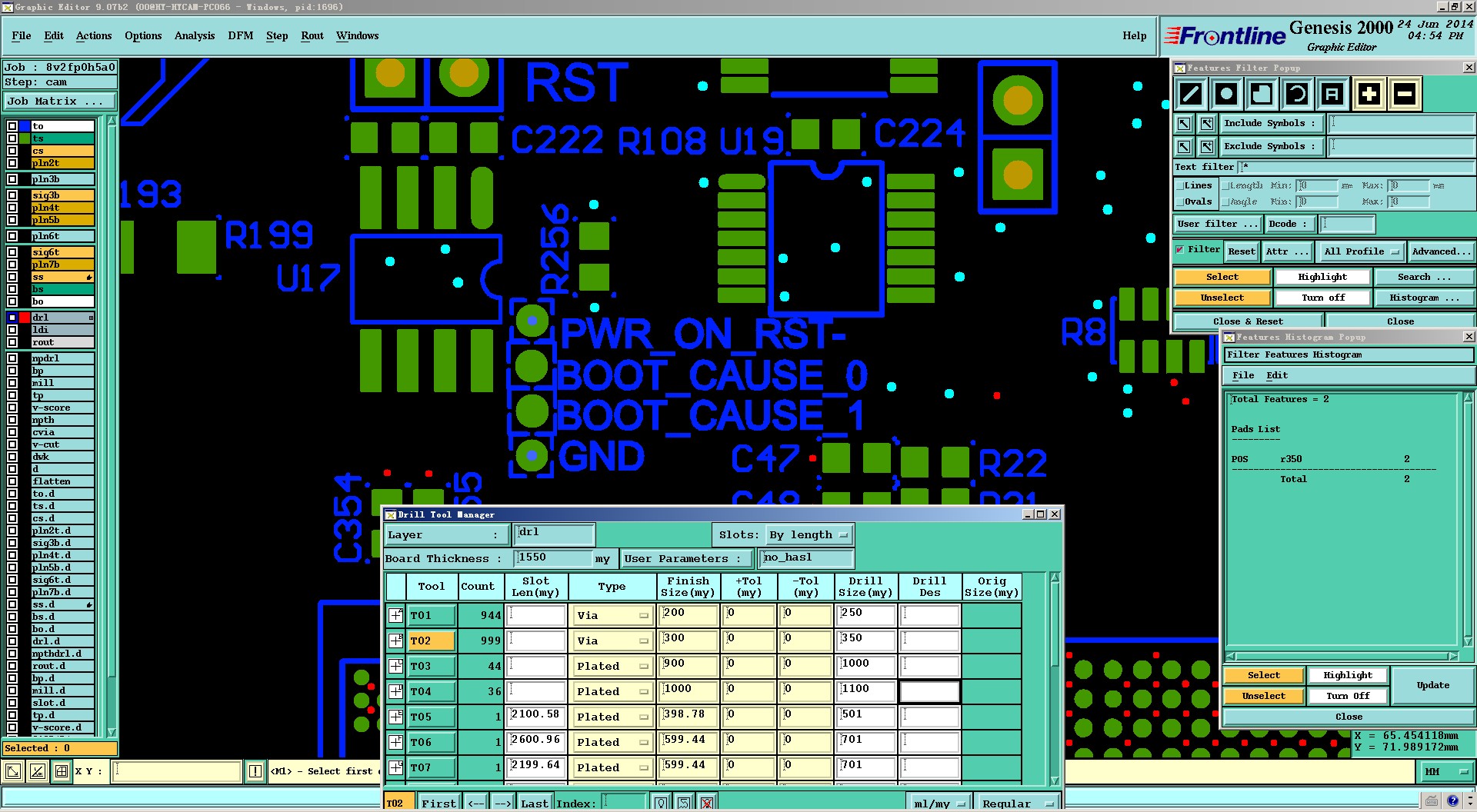1477x812 pixels.
Task: Click the add-symbol arrow beside Include Symbols
Action: 1207,123
